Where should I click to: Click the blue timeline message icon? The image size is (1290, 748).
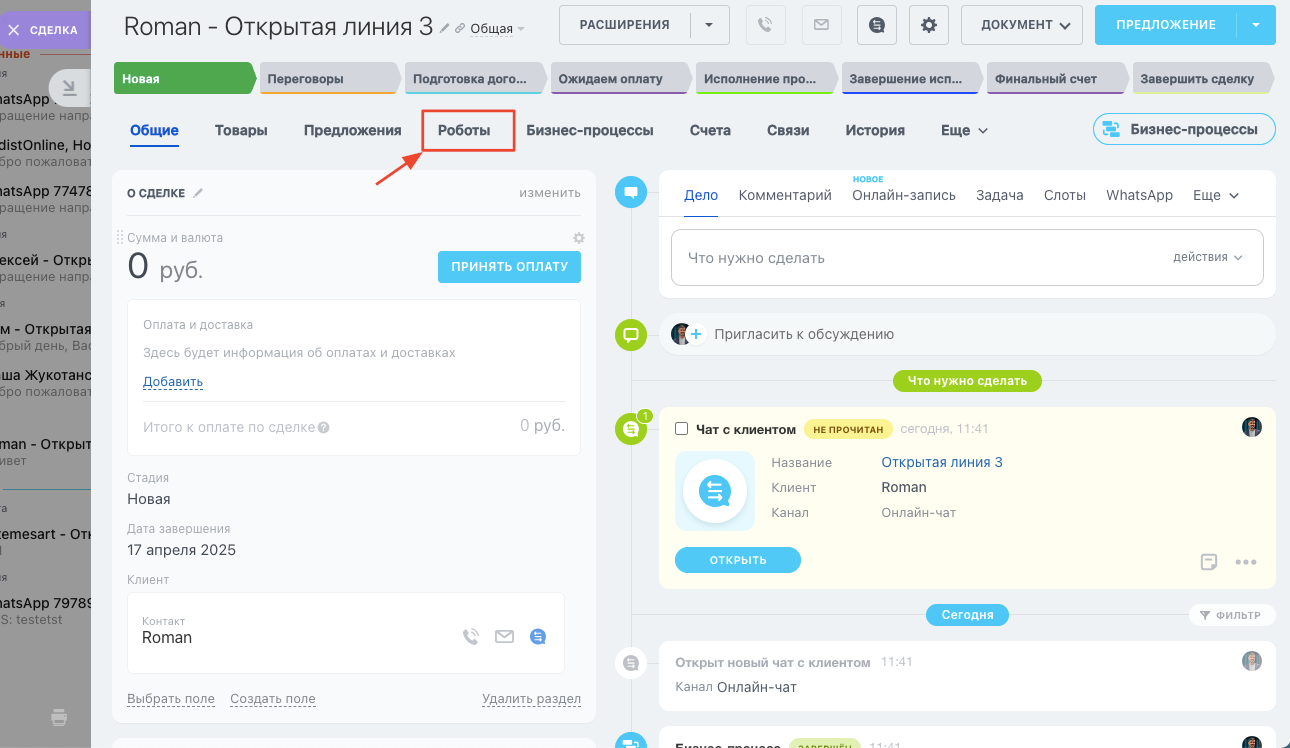click(x=630, y=191)
